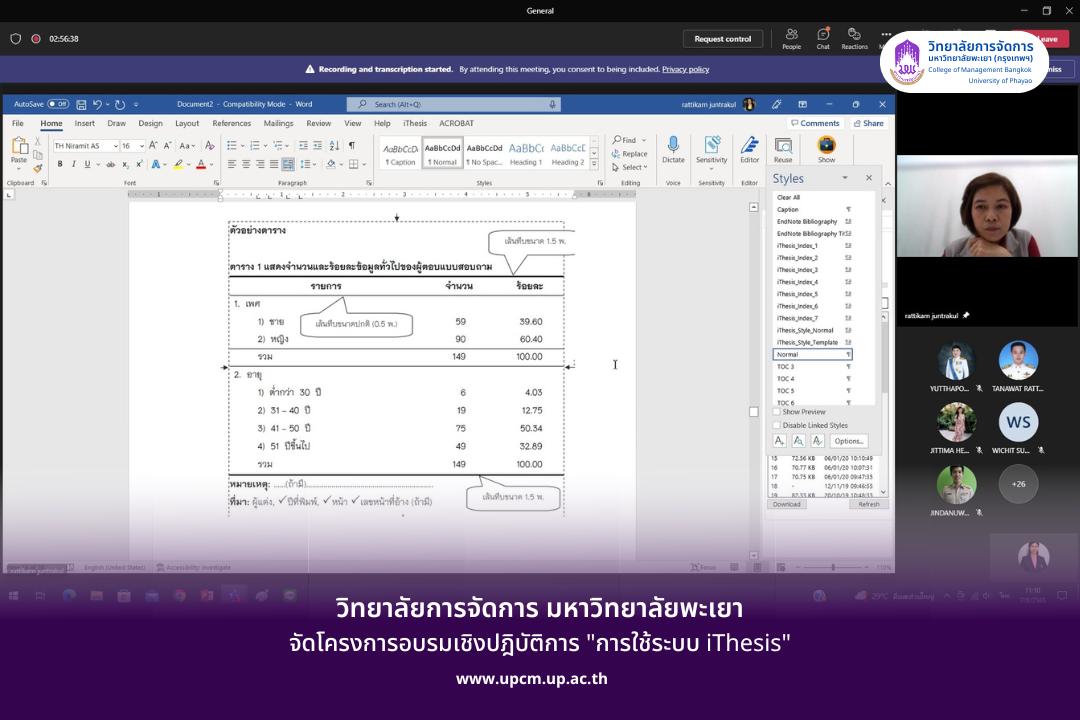
Task: Click the Subscript button
Action: [125, 164]
